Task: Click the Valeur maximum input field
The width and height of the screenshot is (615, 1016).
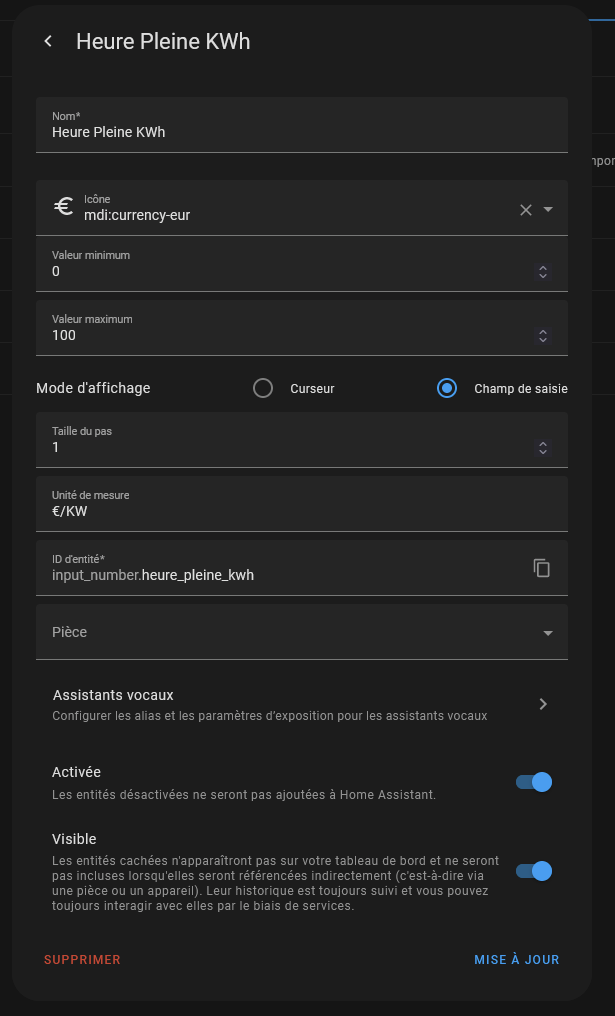Action: pos(280,335)
